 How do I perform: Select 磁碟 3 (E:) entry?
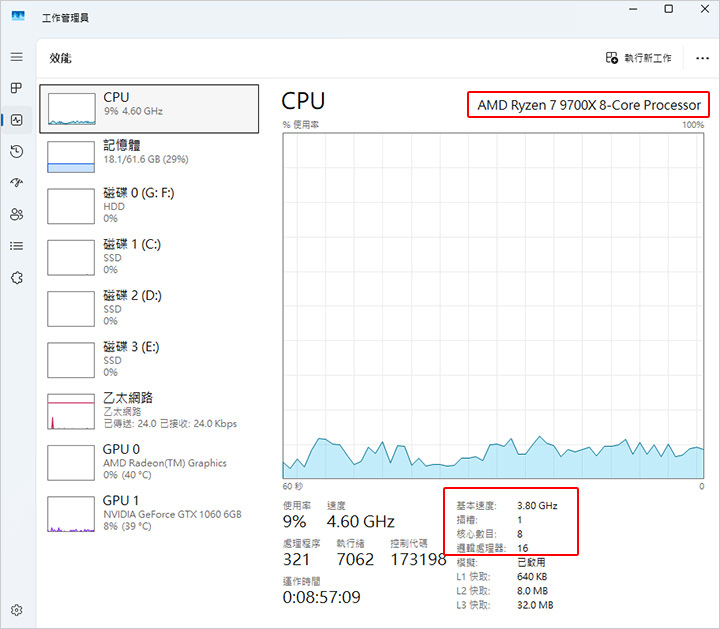(x=149, y=359)
